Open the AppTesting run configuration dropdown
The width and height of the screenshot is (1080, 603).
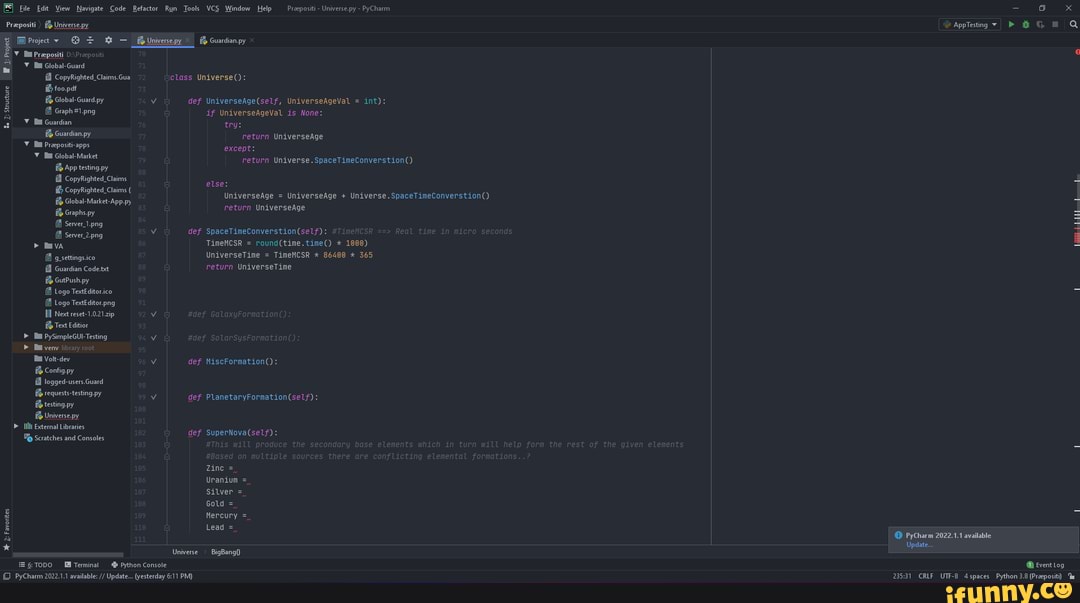click(969, 25)
